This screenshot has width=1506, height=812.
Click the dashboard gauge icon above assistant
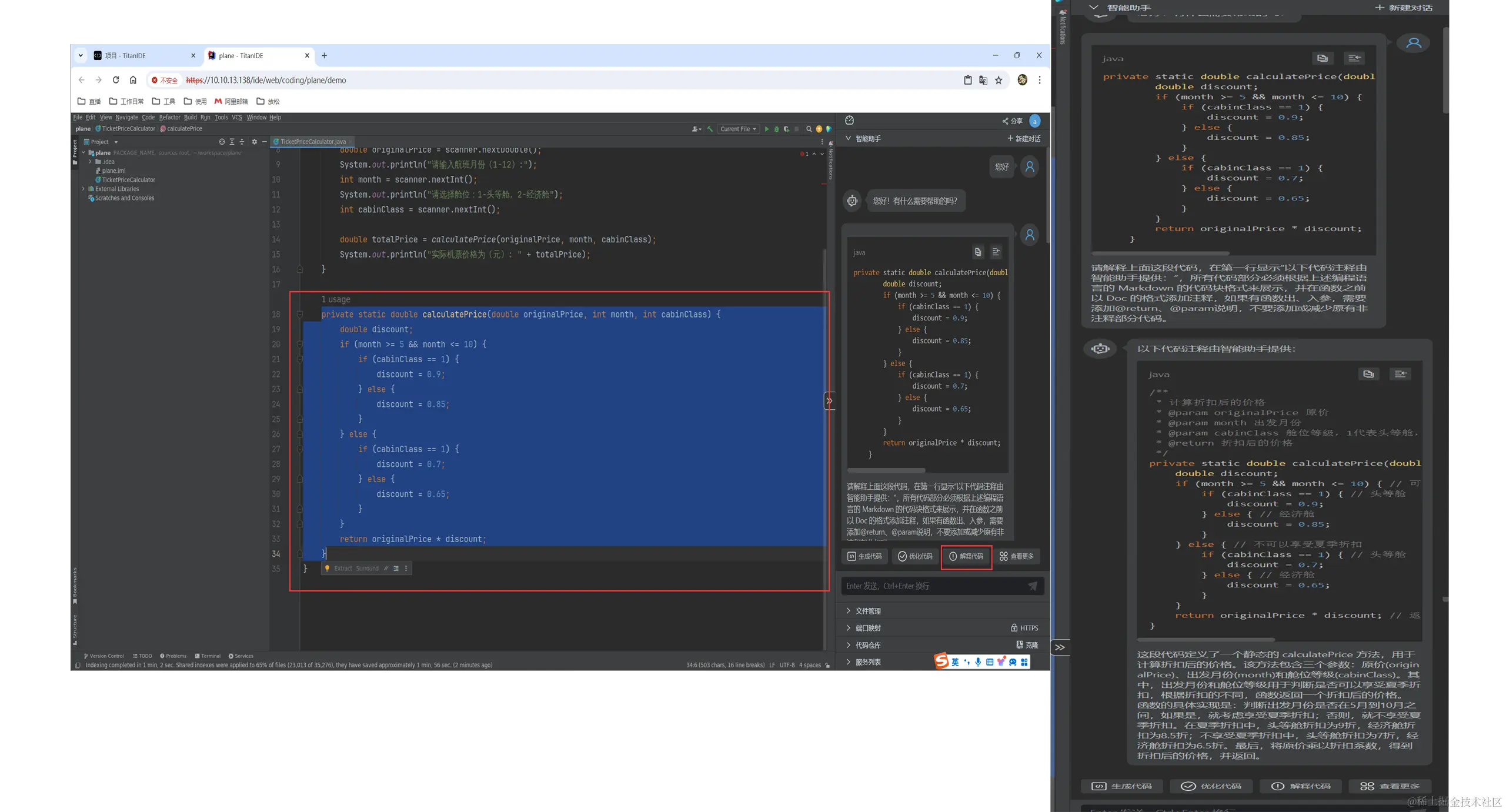click(x=849, y=120)
